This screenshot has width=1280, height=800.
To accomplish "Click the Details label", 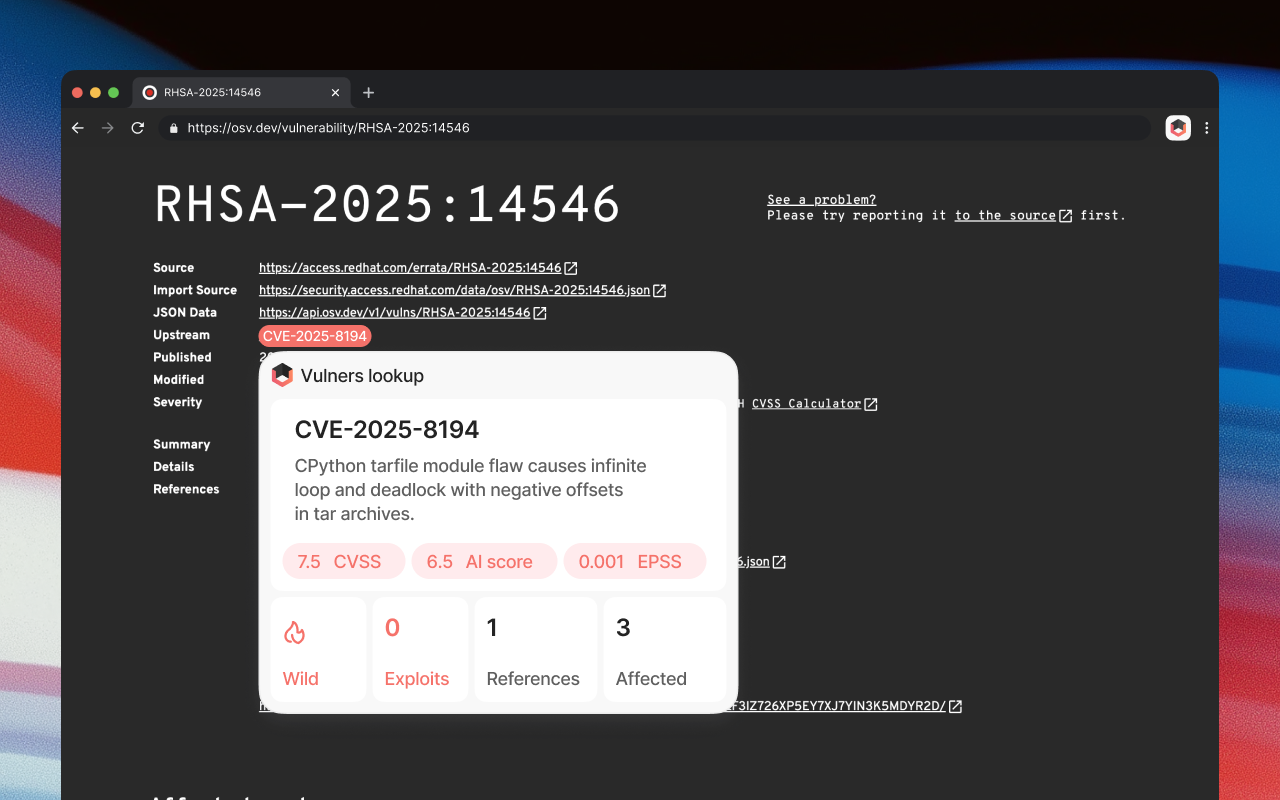I will coord(174,467).
